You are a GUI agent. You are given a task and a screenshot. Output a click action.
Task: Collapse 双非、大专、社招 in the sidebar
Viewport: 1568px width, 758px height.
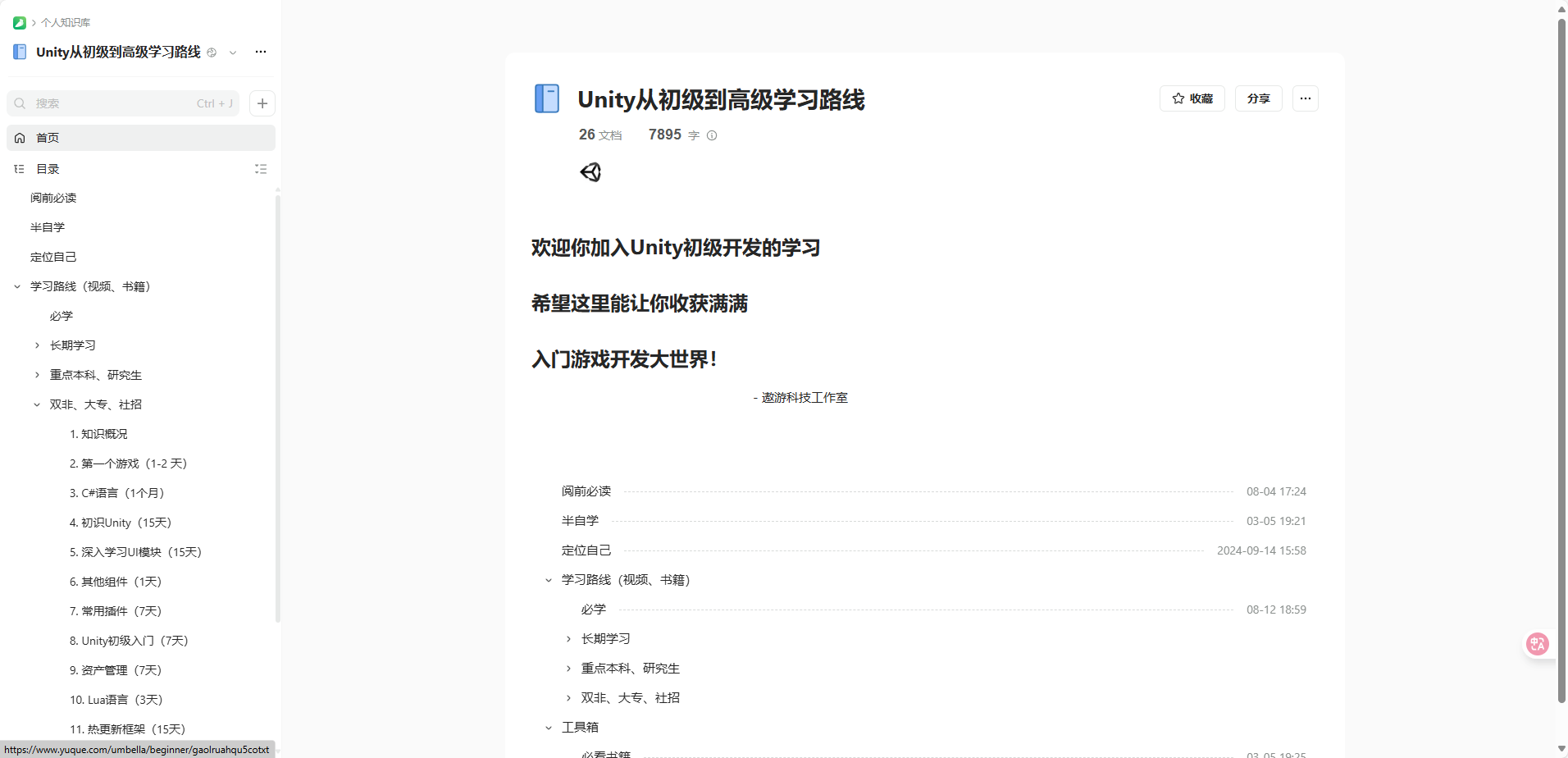pos(37,404)
